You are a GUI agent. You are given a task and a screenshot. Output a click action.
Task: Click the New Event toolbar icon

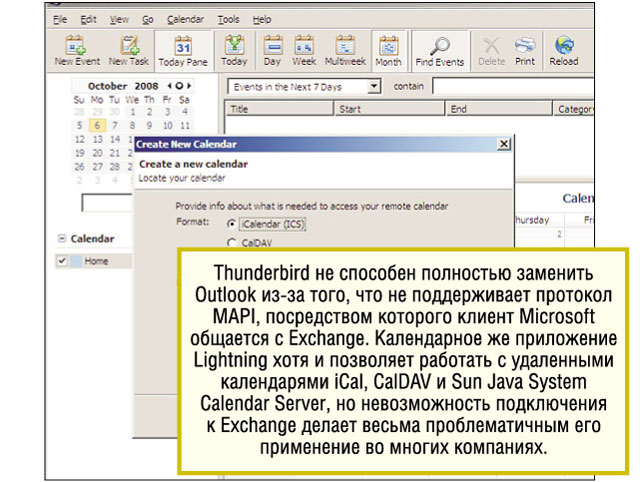(x=77, y=51)
